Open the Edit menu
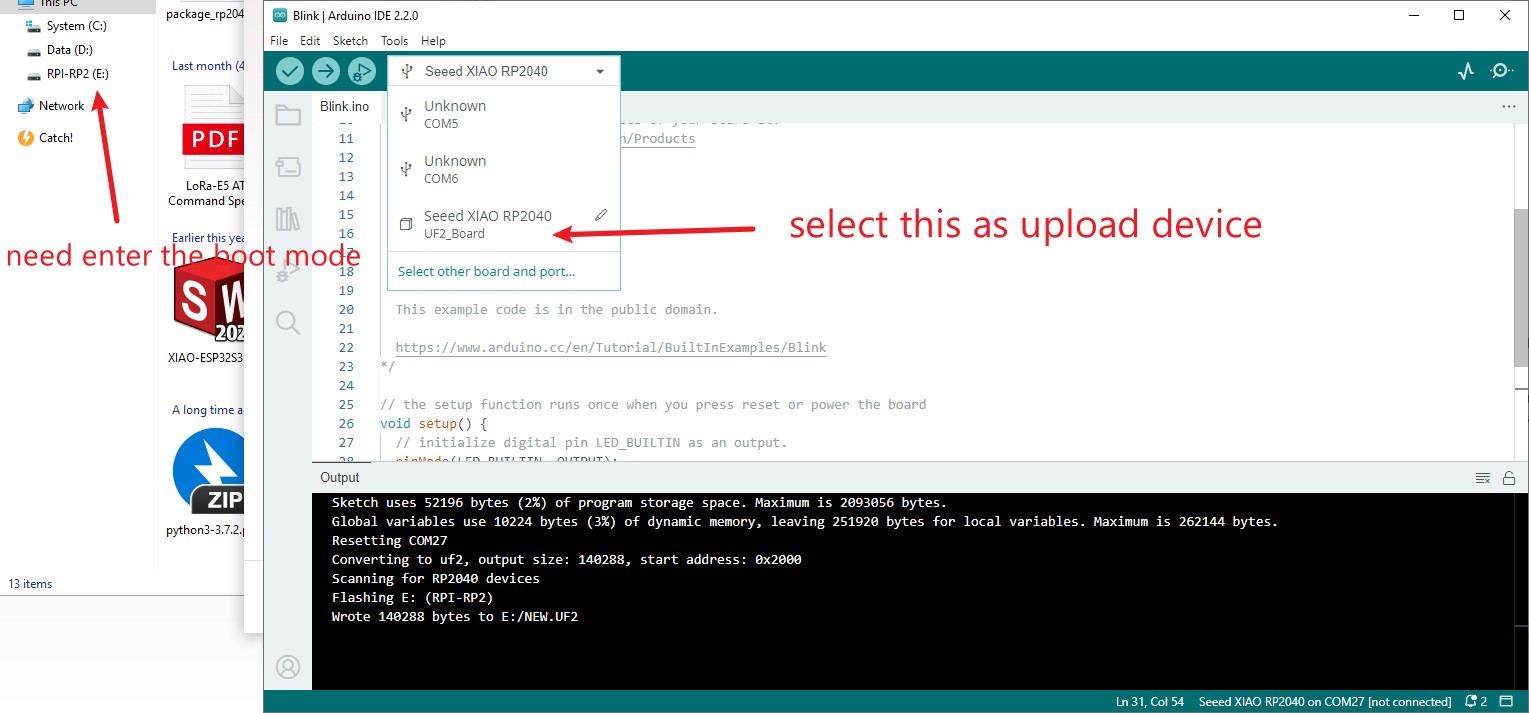 coord(310,41)
